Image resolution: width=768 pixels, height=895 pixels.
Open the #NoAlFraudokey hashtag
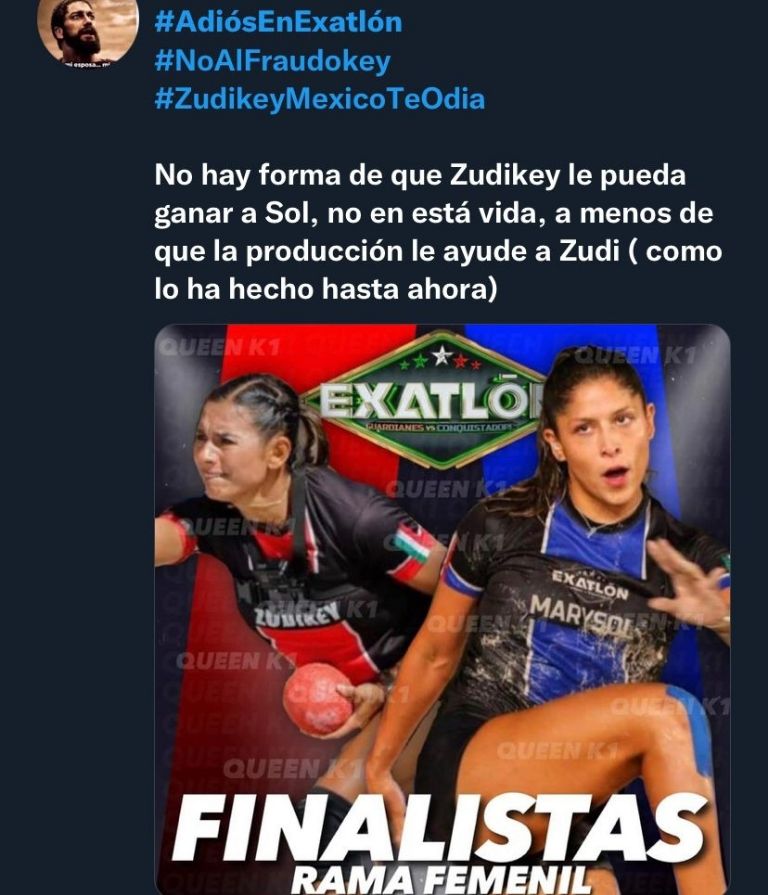(x=273, y=61)
